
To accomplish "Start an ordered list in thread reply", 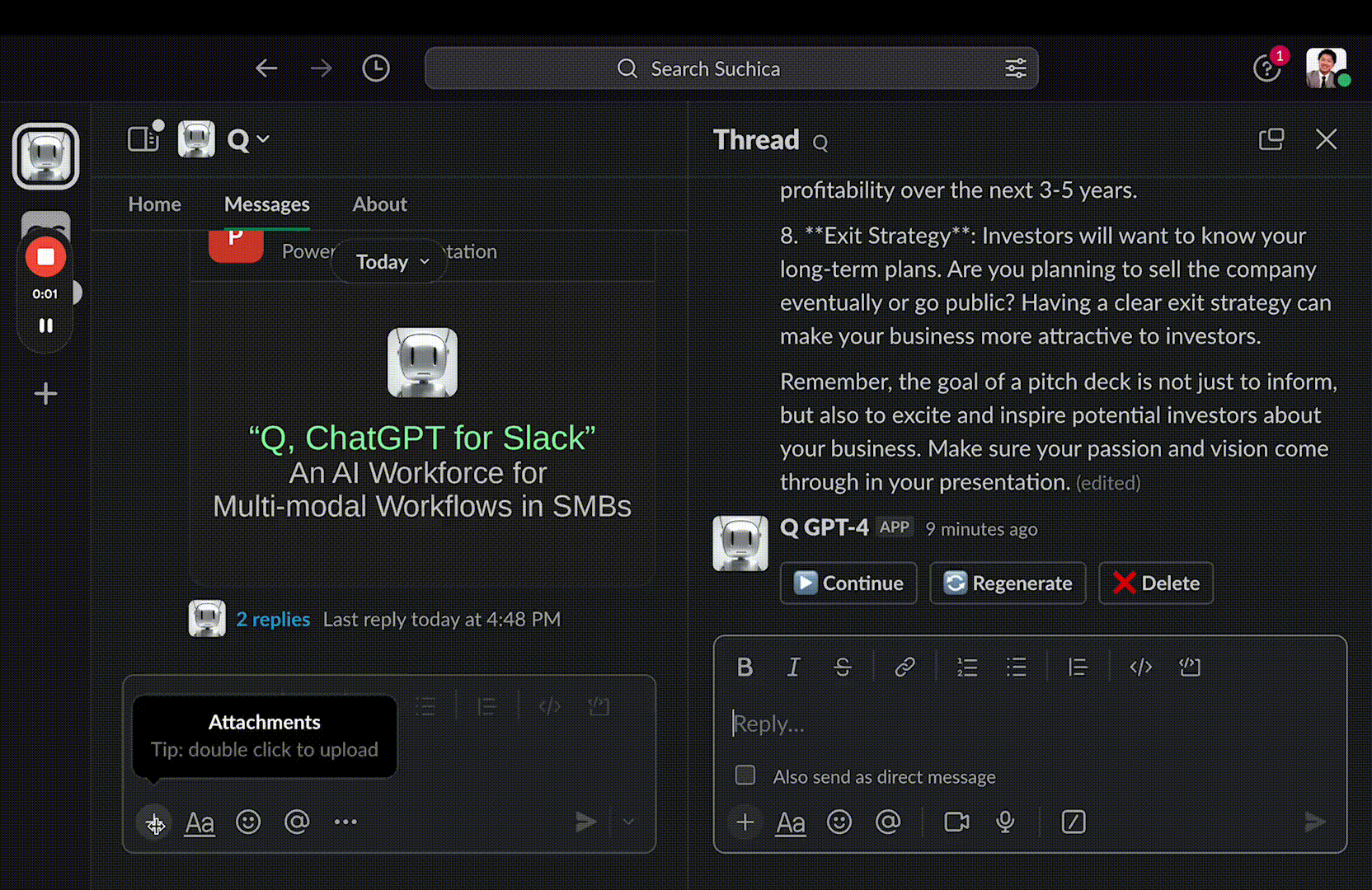I will (x=967, y=667).
